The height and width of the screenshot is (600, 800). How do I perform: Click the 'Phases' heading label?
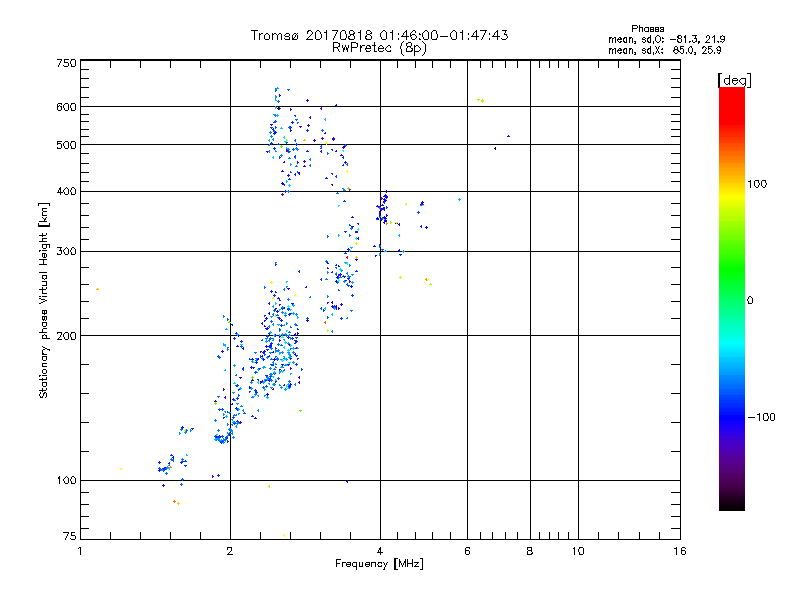coord(647,29)
